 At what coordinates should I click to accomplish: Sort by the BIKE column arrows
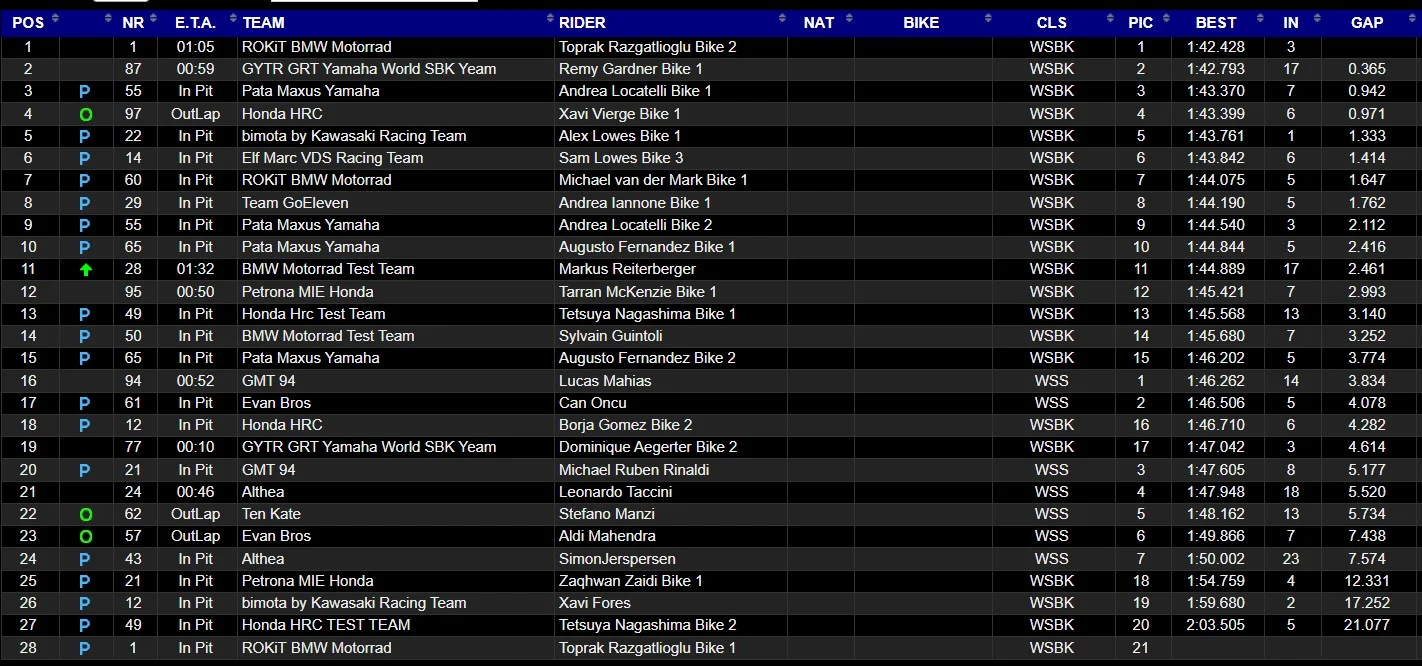pos(987,20)
